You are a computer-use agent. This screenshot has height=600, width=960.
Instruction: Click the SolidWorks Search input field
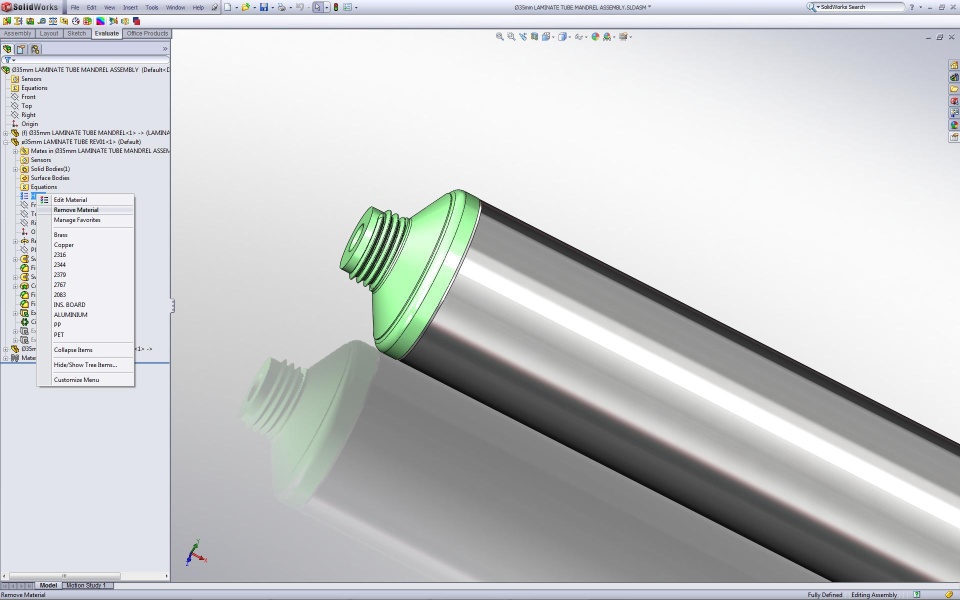(860, 7)
